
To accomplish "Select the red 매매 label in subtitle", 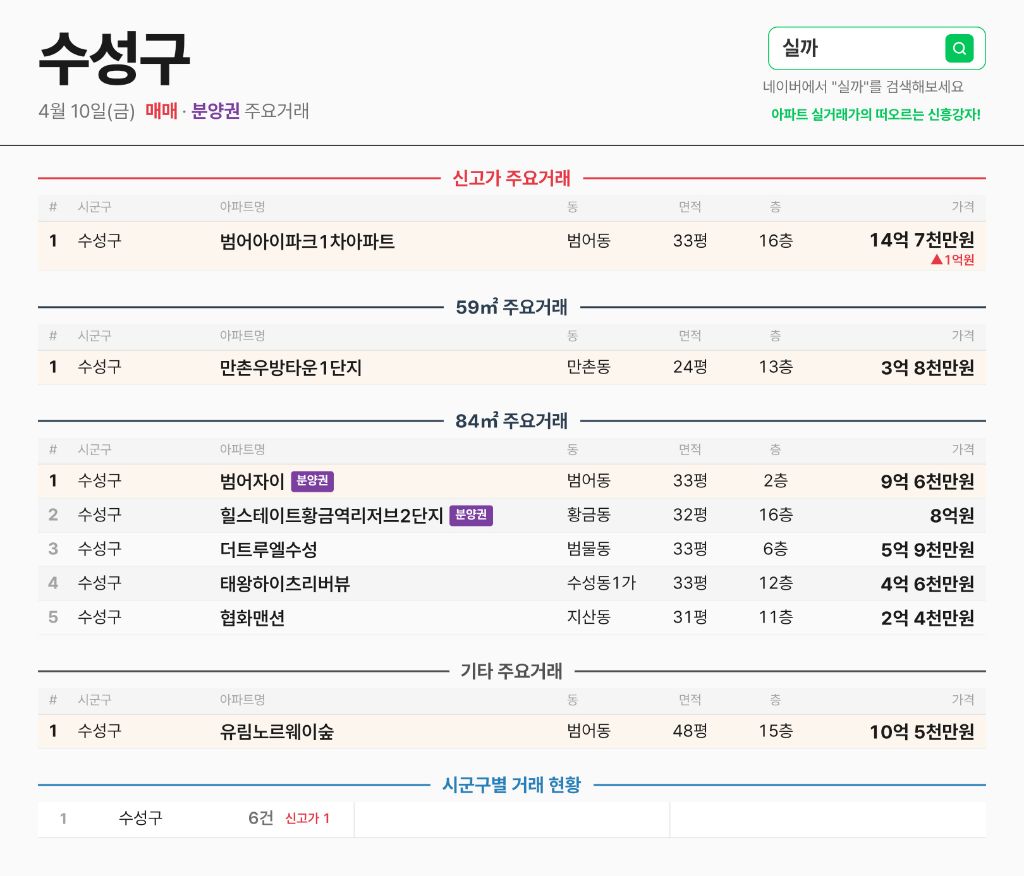I will pos(161,111).
